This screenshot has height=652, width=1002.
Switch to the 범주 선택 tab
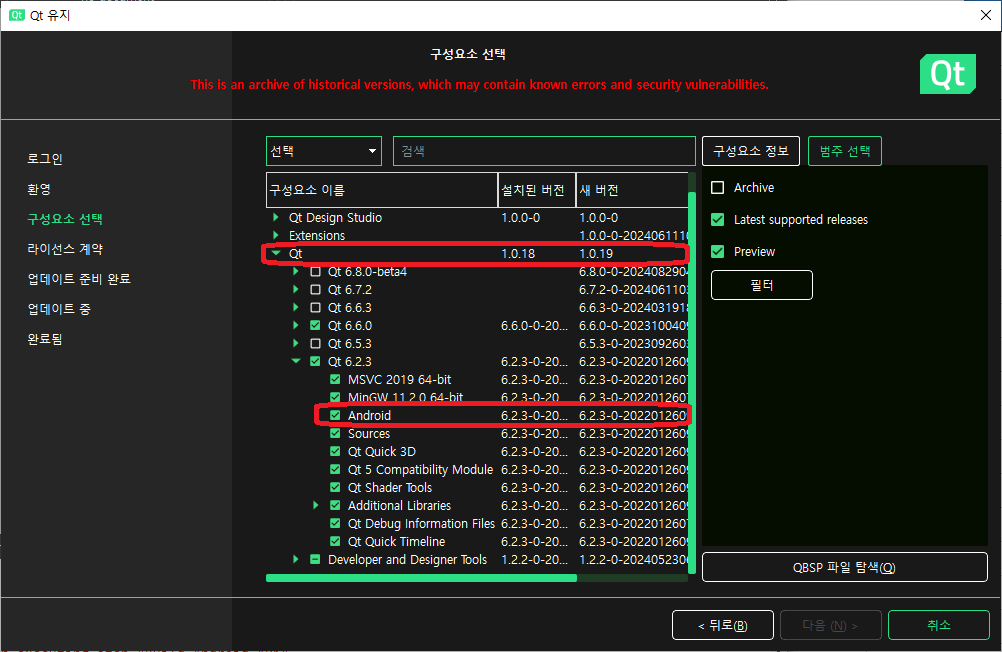[845, 151]
